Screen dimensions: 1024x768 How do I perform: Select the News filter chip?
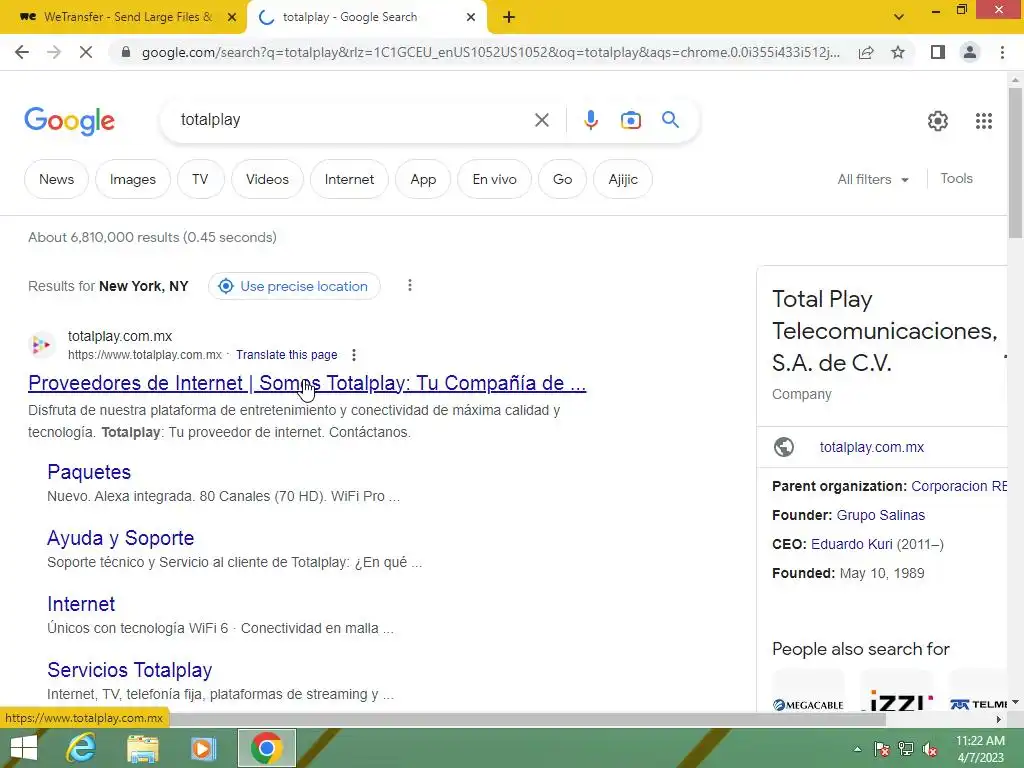56,179
